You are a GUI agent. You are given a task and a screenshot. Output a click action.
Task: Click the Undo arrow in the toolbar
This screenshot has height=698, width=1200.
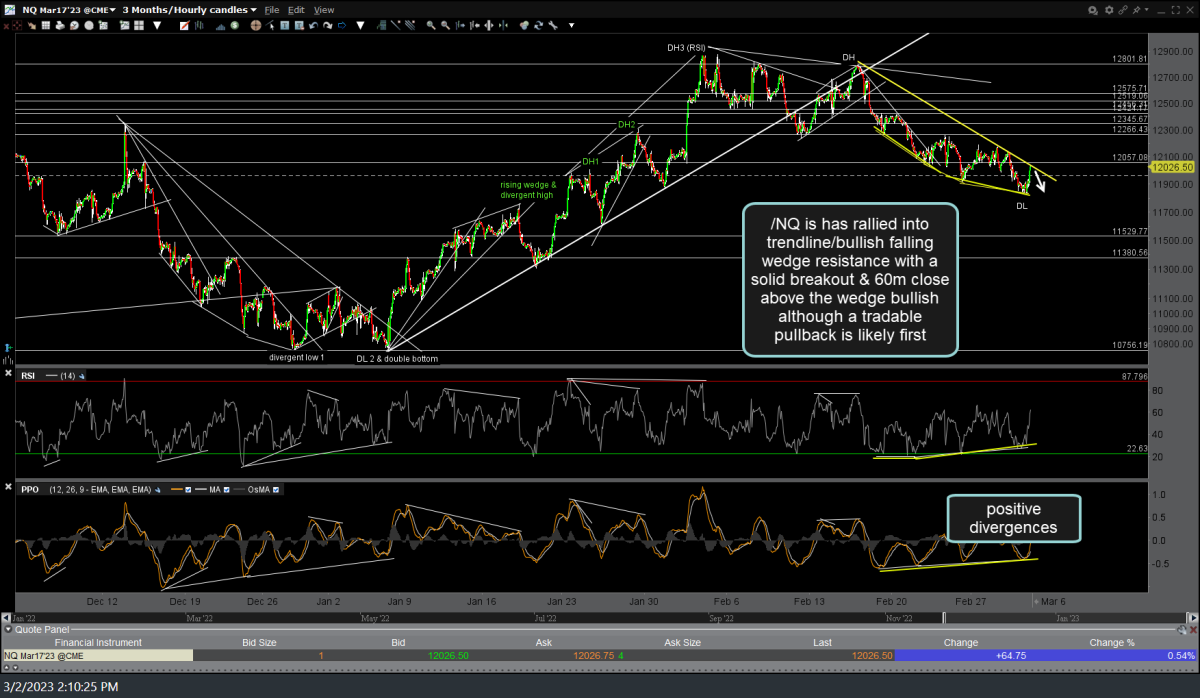tap(313, 24)
